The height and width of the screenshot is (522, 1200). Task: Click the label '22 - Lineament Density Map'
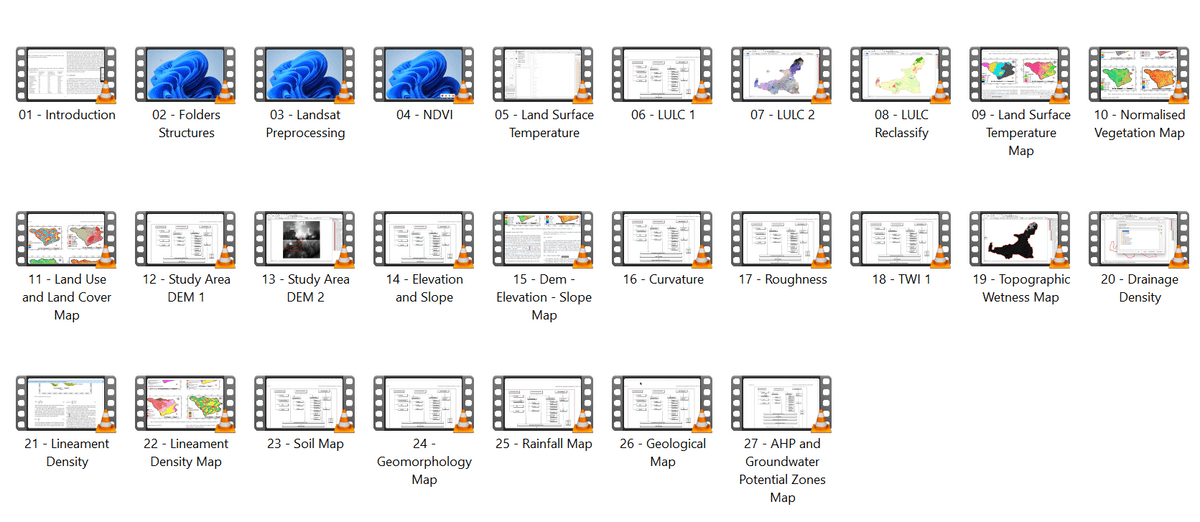tap(186, 453)
